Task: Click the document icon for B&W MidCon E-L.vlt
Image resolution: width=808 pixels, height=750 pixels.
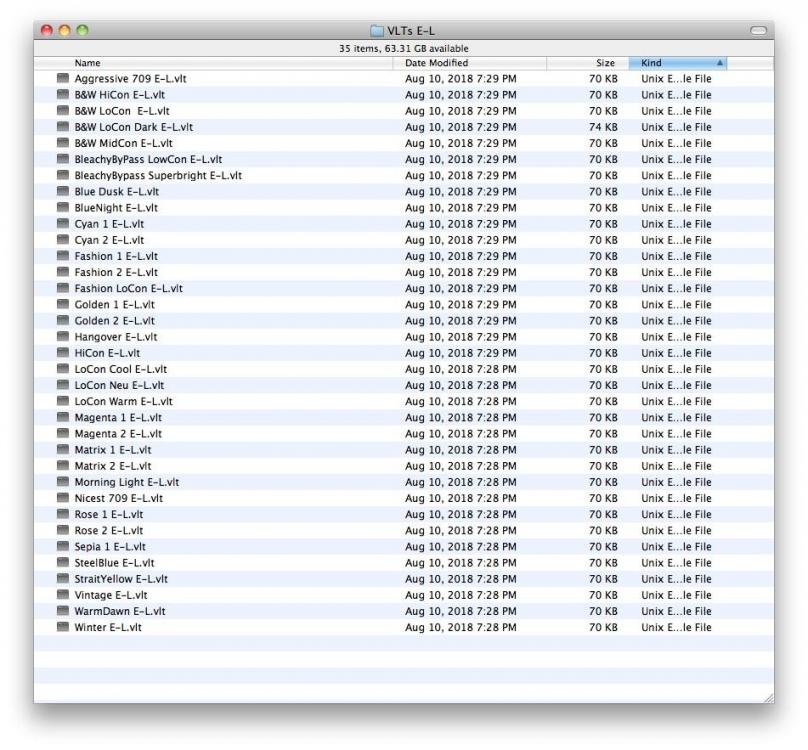Action: (61, 143)
